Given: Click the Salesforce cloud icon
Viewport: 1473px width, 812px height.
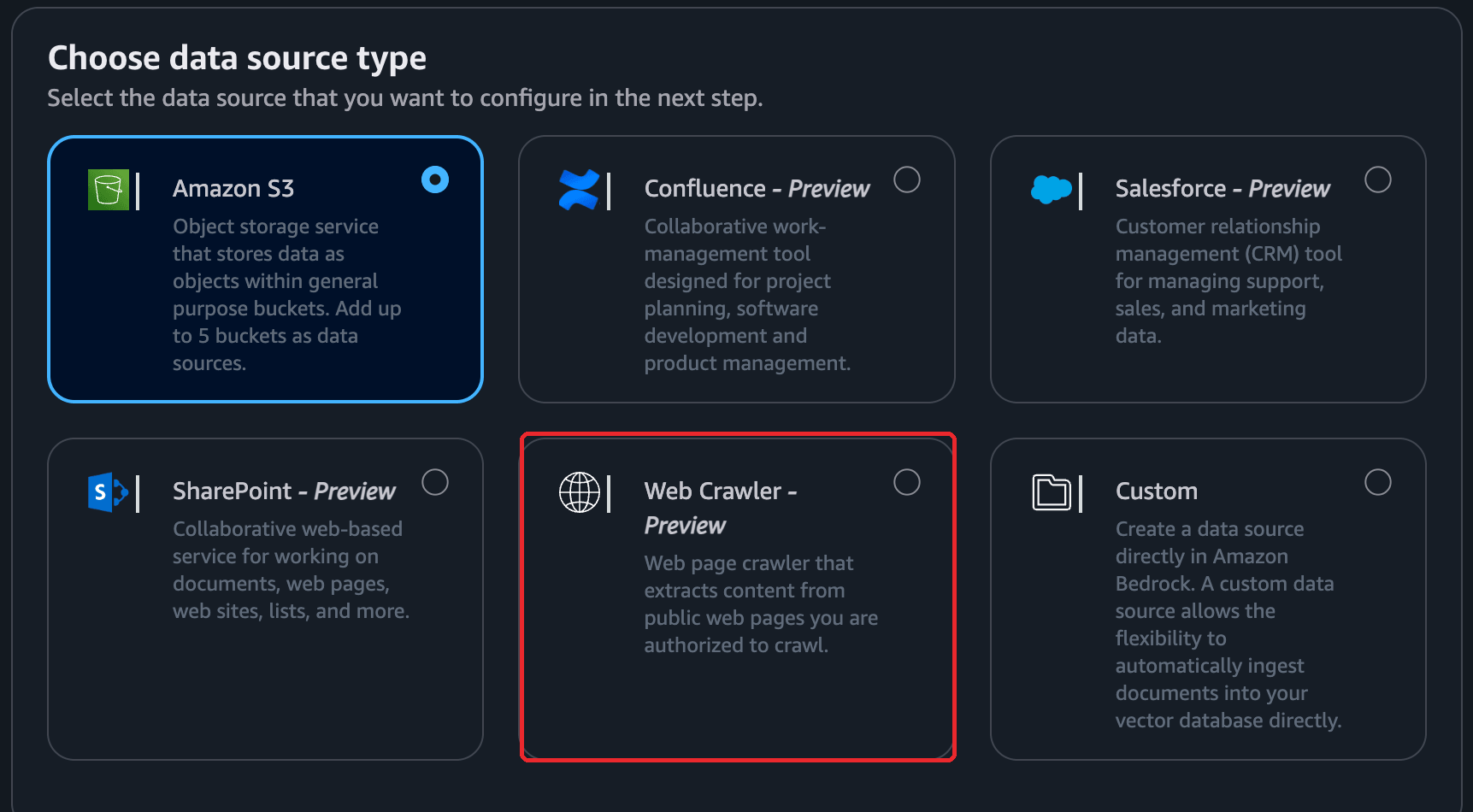Looking at the screenshot, I should (1052, 189).
